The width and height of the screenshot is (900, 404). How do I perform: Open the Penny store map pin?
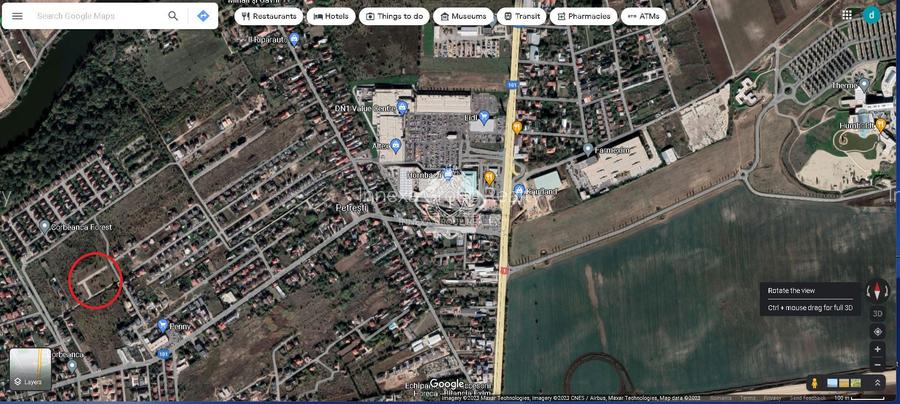pyautogui.click(x=162, y=326)
